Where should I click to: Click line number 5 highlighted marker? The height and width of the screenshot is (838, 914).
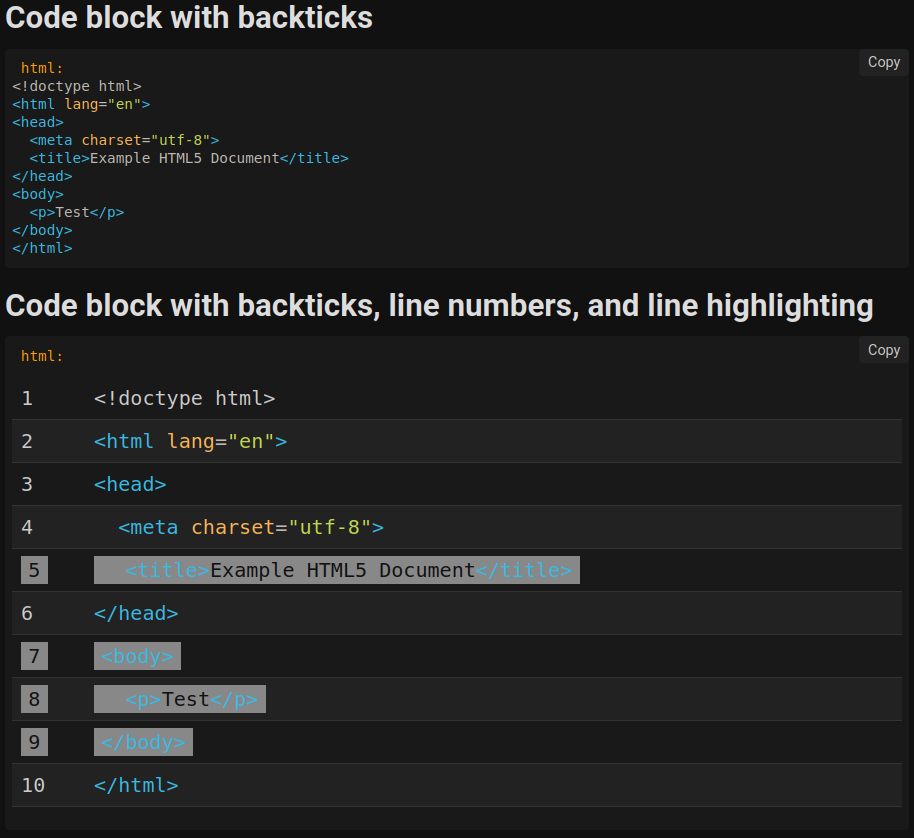click(x=34, y=569)
